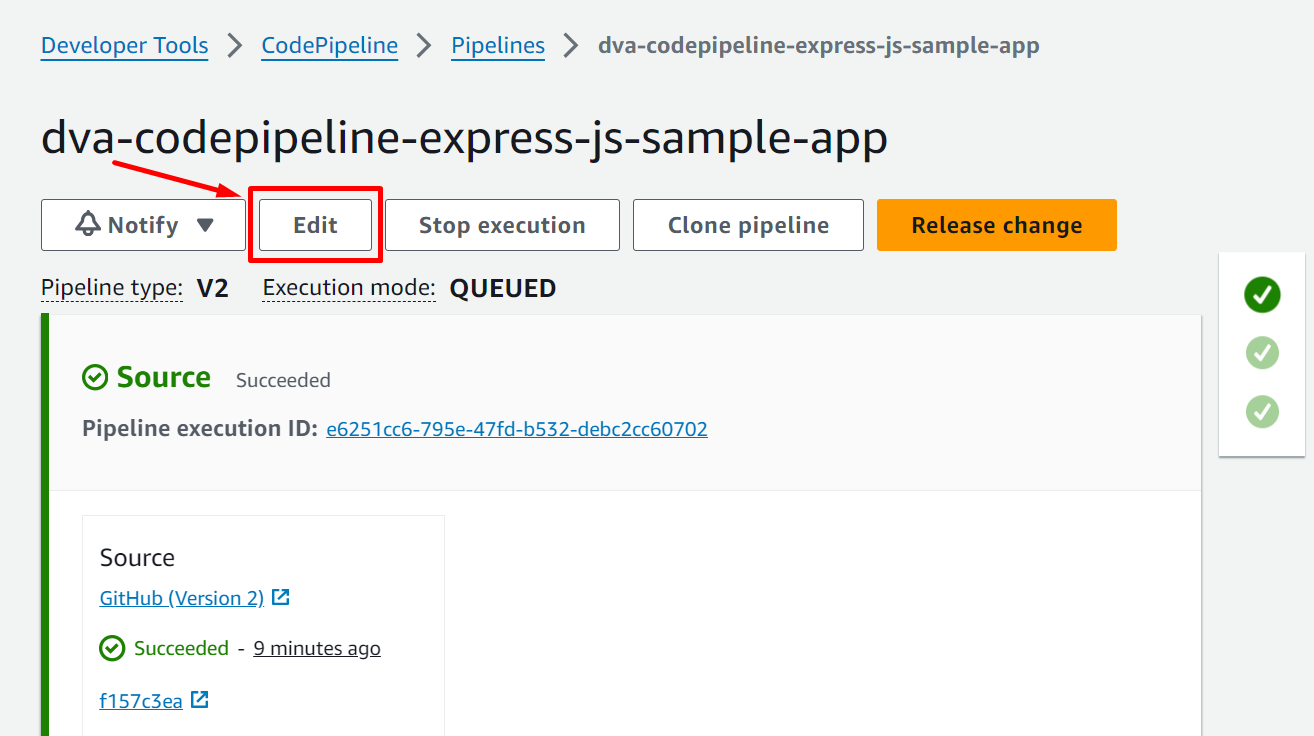Go to the CodePipeline breadcrumb link

329,46
